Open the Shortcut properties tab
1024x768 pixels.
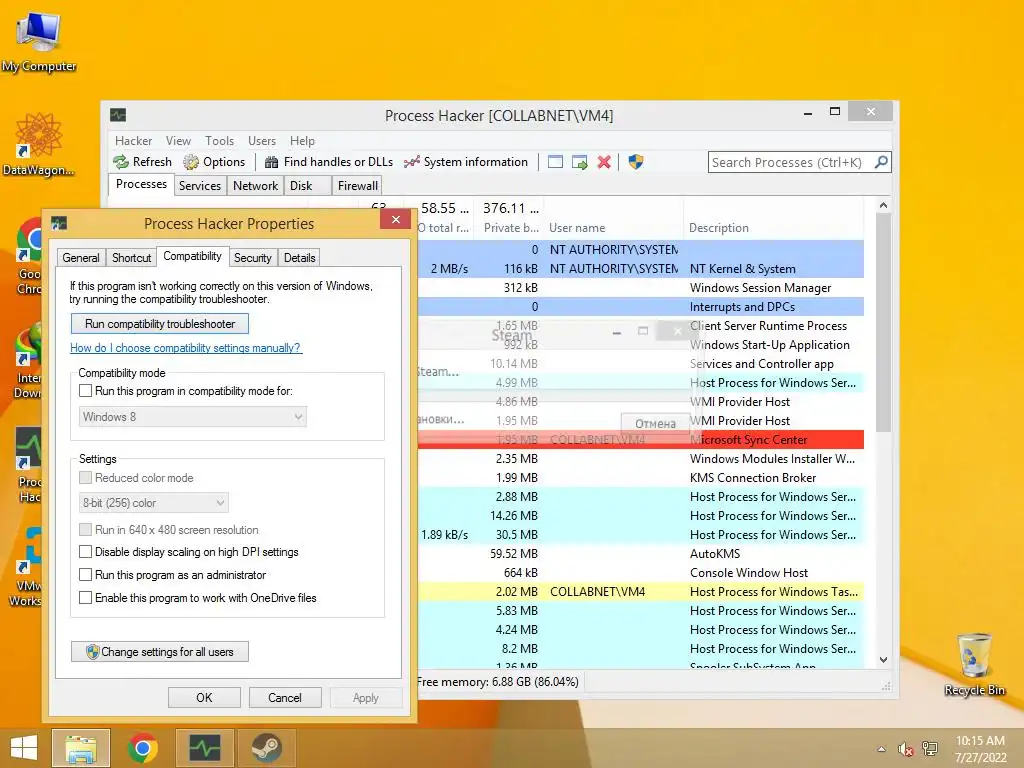click(131, 258)
